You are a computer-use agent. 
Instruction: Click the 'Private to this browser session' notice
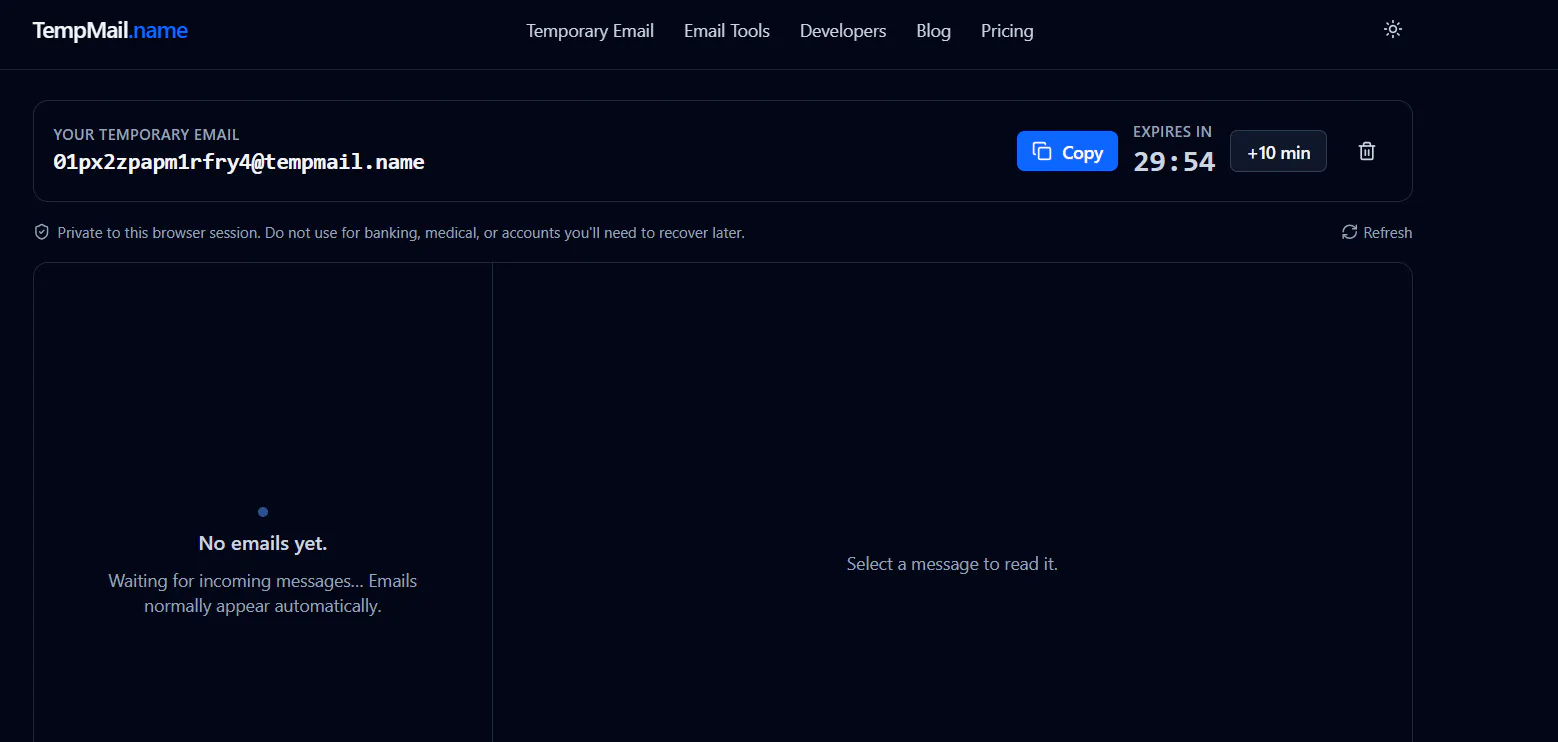coord(401,233)
